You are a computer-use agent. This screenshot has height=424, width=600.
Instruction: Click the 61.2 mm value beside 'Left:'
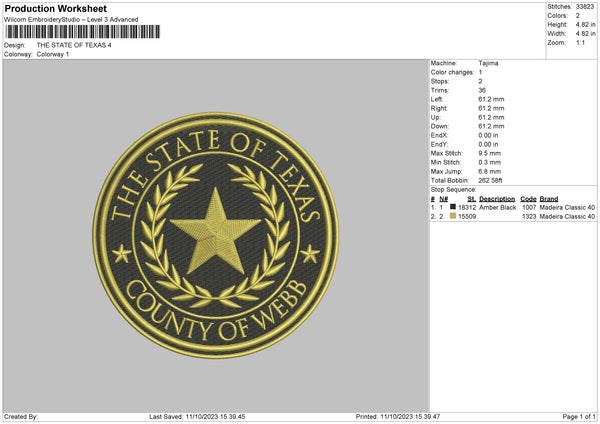(491, 99)
